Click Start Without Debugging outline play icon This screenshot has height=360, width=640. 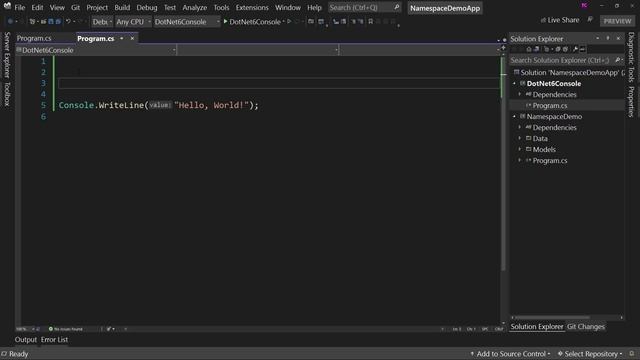pos(289,21)
